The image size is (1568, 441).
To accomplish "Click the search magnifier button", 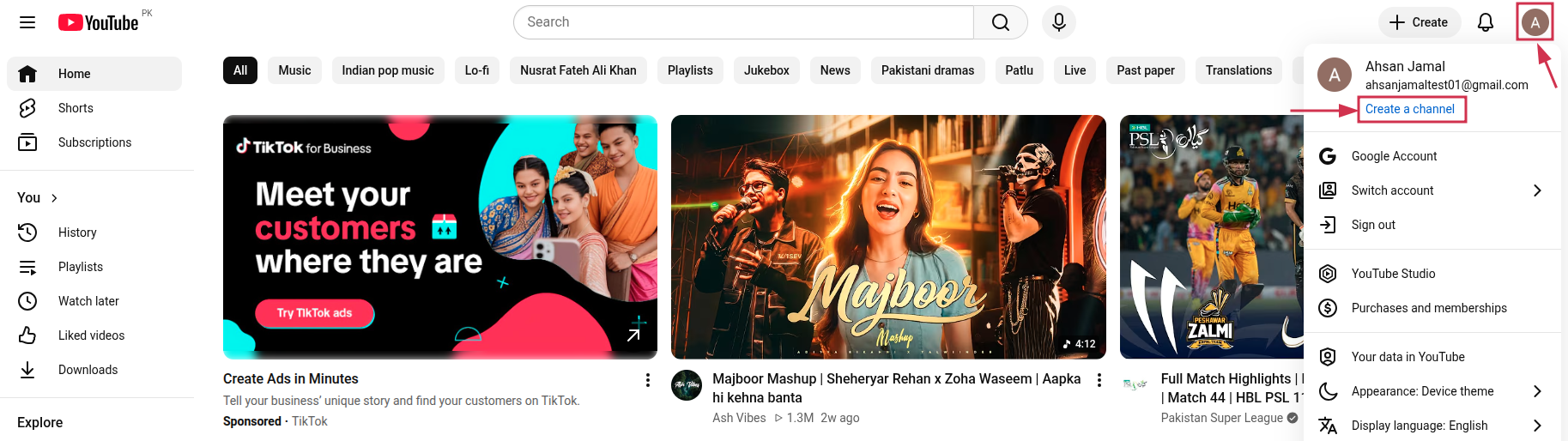I will pos(1001,22).
